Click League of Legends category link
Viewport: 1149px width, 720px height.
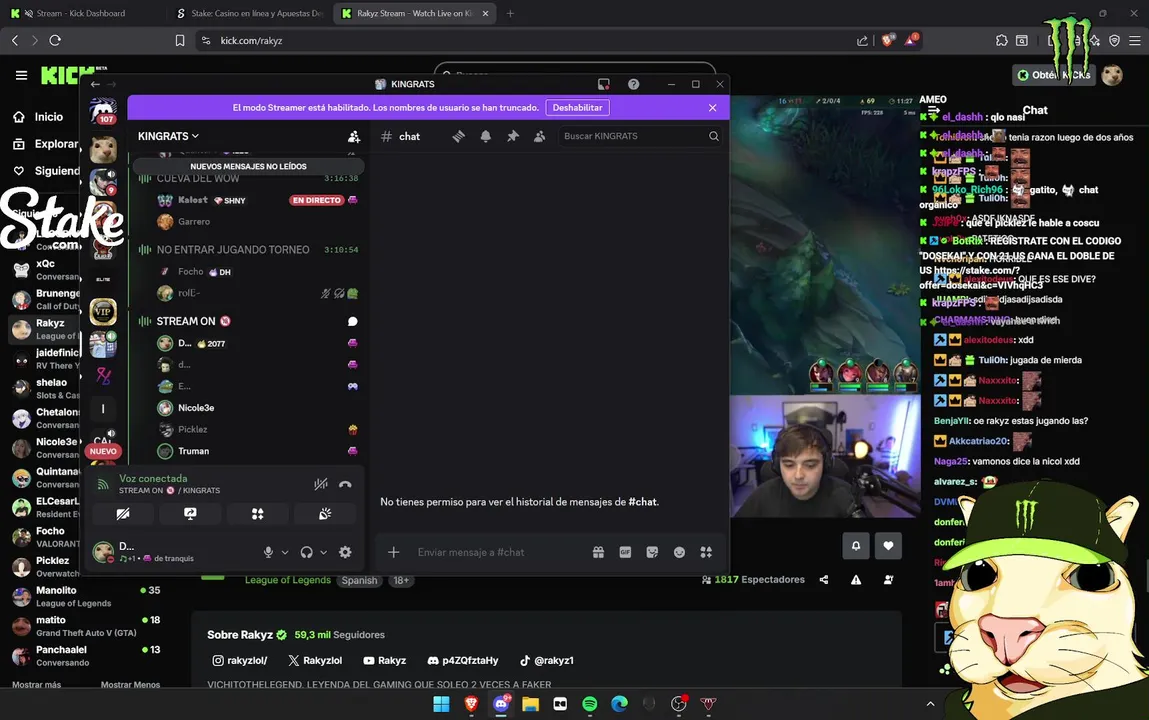(x=287, y=580)
